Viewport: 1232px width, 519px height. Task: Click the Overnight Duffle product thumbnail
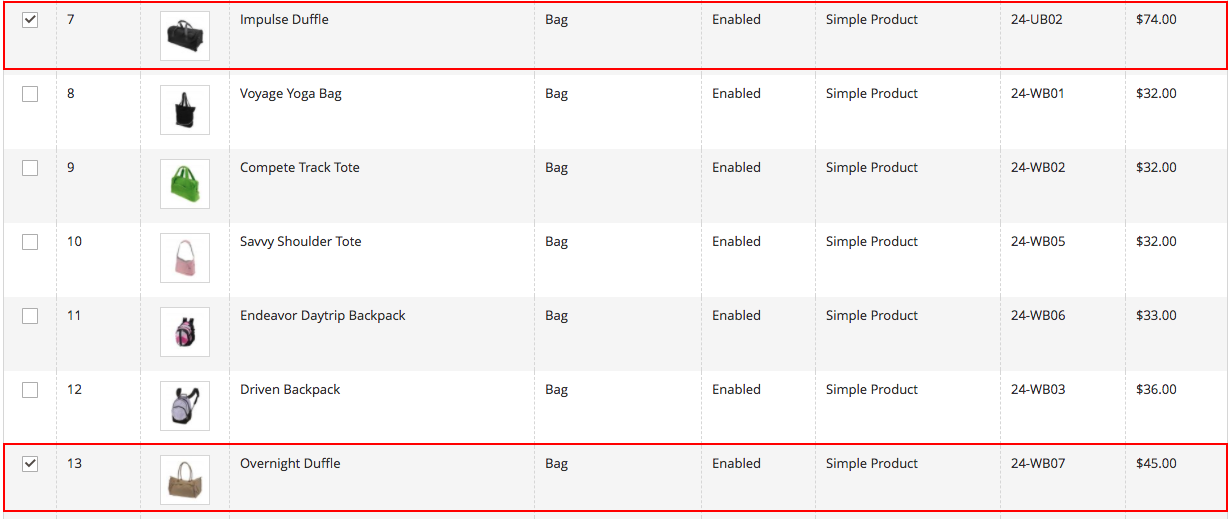pyautogui.click(x=185, y=480)
